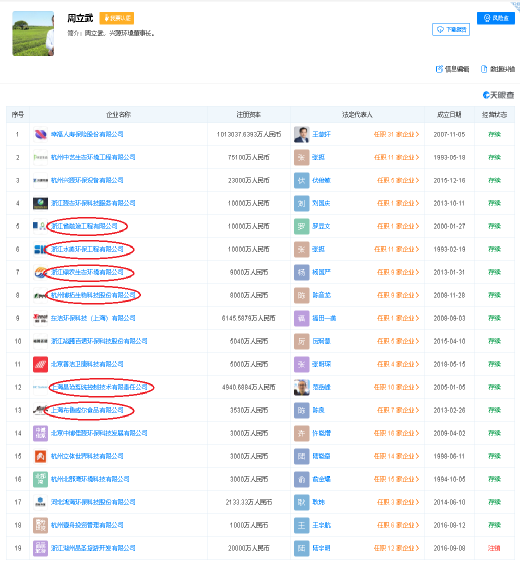Click the company logo in row 1
This screenshot has height=562, width=520.
pos(40,134)
